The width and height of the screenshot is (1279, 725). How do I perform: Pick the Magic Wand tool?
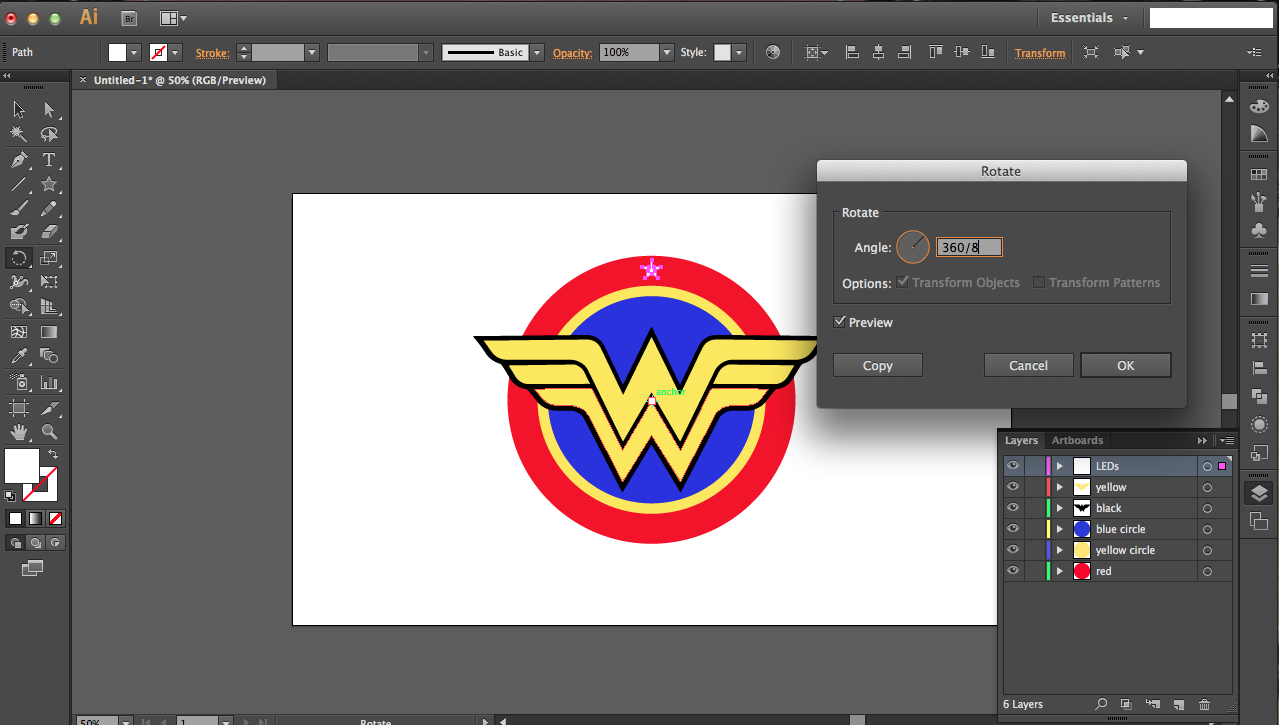[19, 134]
